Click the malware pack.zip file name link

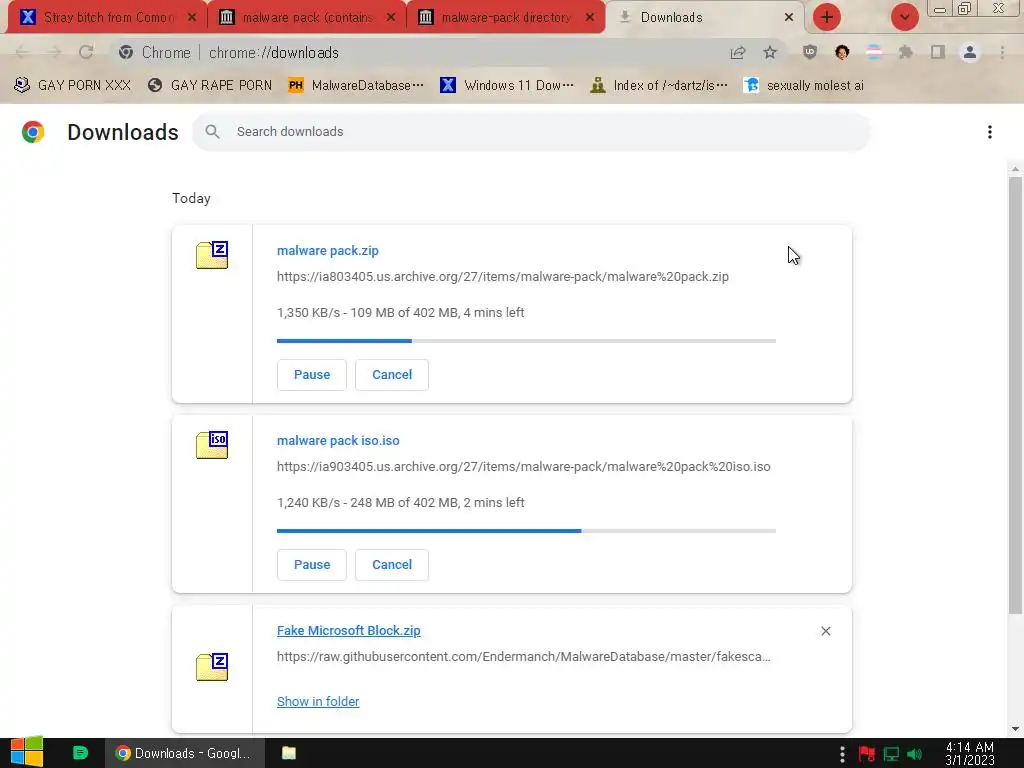[328, 251]
